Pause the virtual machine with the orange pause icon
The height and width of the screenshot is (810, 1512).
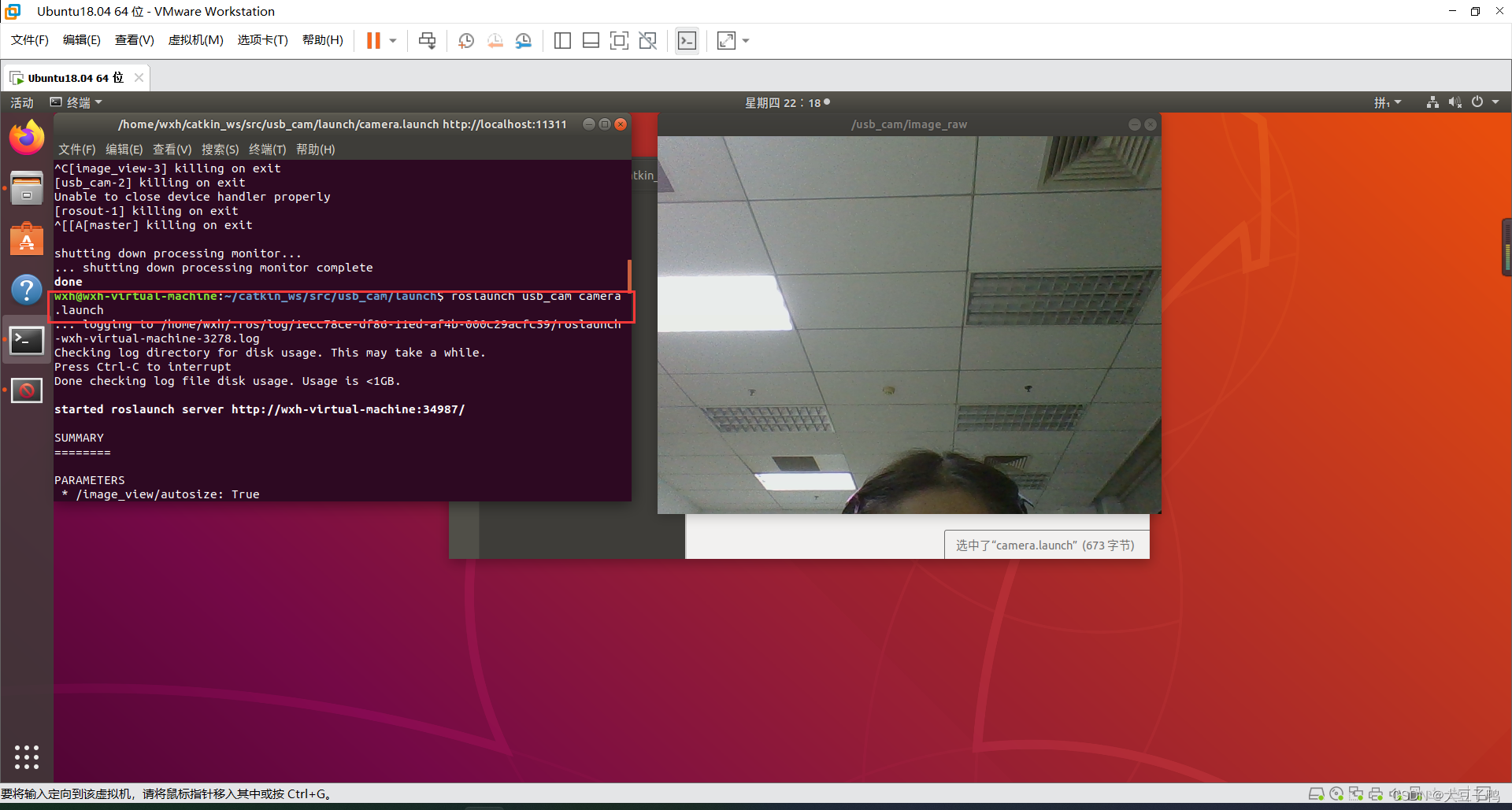coord(373,40)
